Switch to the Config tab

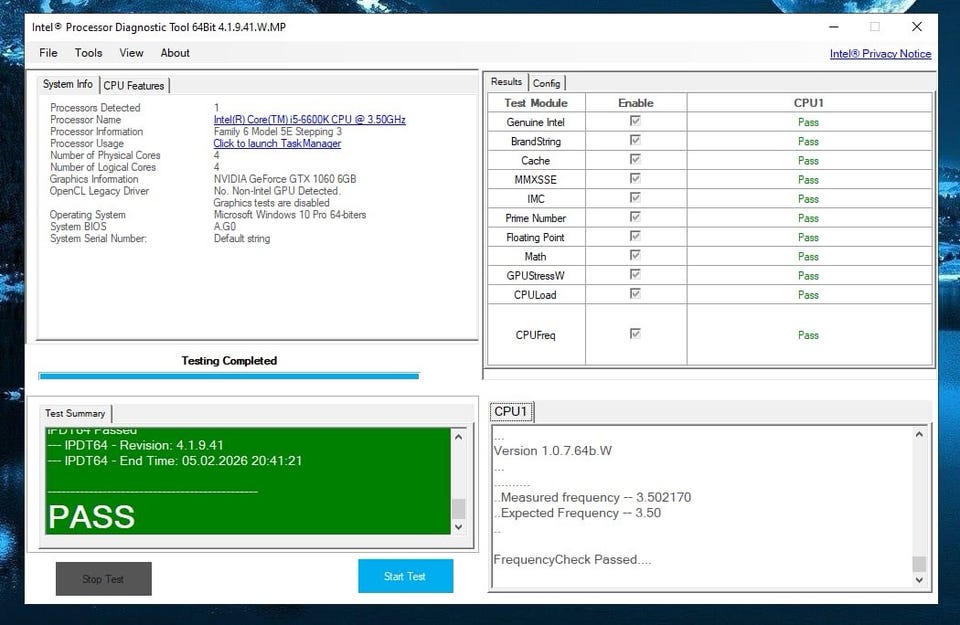(x=546, y=83)
